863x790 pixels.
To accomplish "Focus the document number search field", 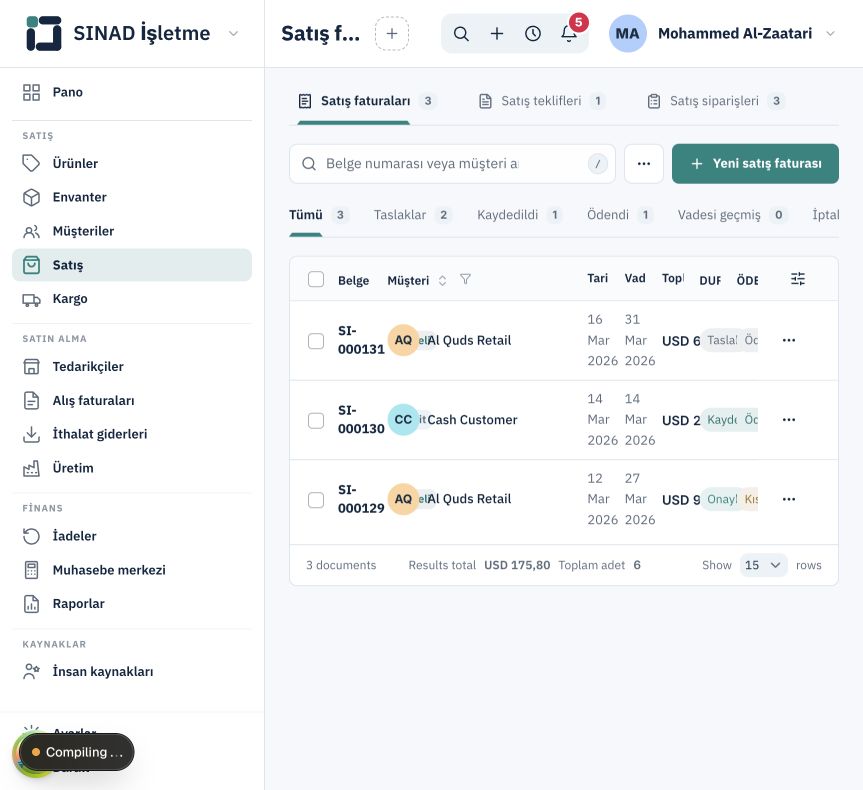I will pyautogui.click(x=452, y=164).
